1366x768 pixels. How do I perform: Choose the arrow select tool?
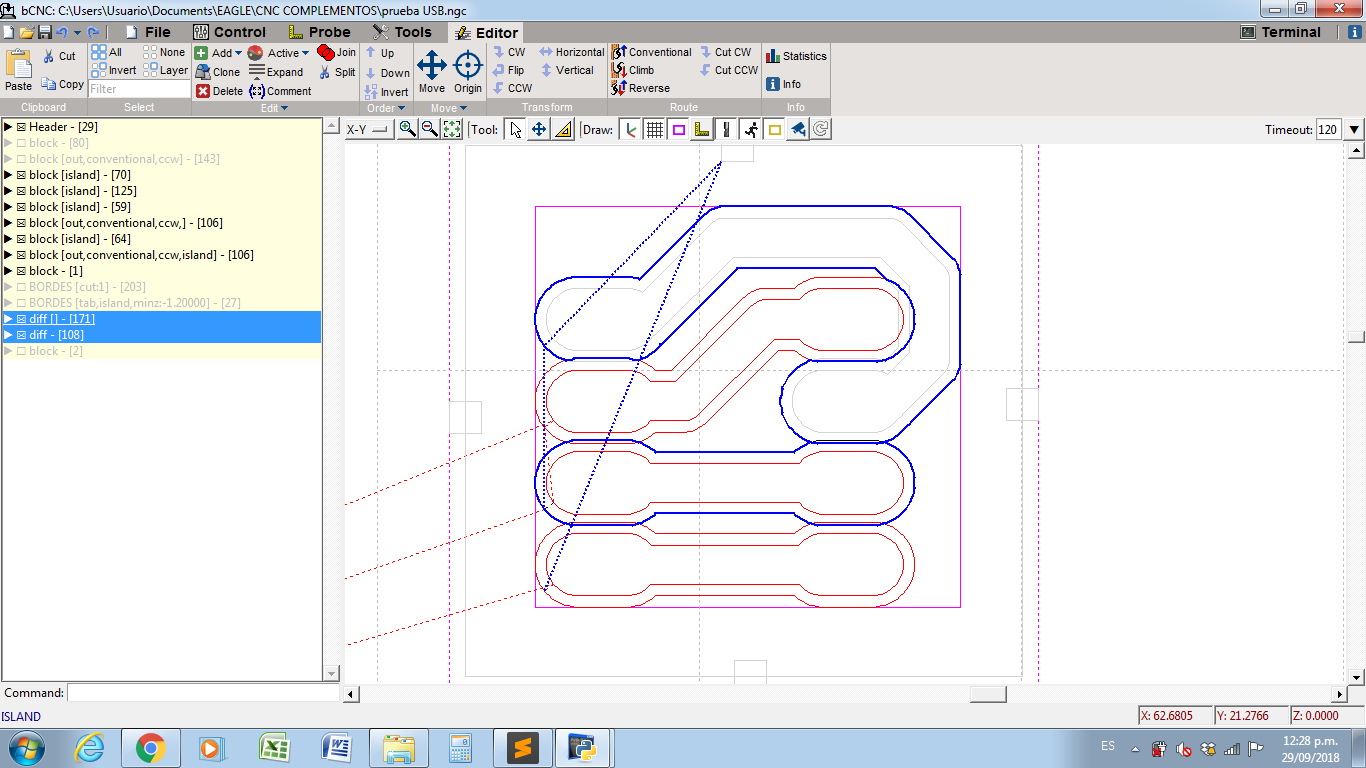[515, 129]
